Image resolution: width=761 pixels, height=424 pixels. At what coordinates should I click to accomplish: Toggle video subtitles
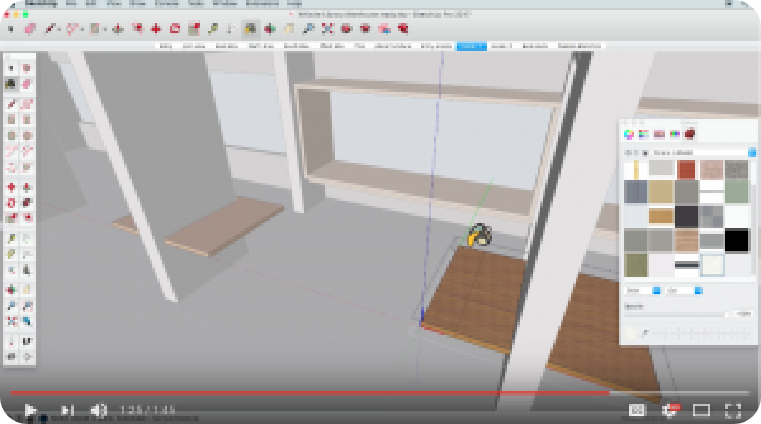(637, 410)
